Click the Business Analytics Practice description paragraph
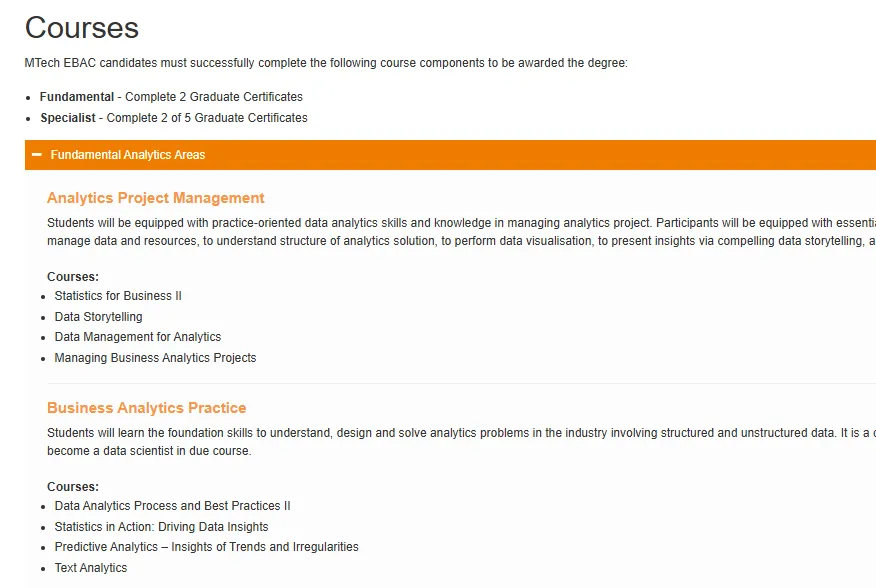This screenshot has height=588, width=876. [461, 442]
